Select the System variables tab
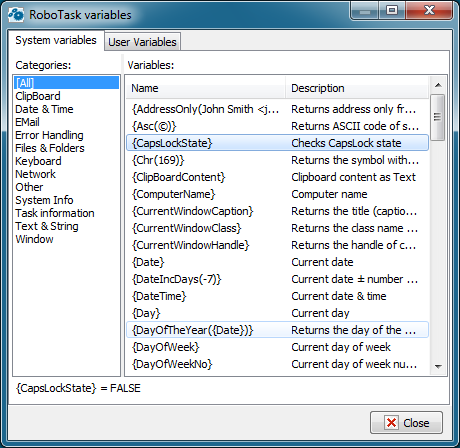Viewport: 460px width, 448px height. click(56, 40)
